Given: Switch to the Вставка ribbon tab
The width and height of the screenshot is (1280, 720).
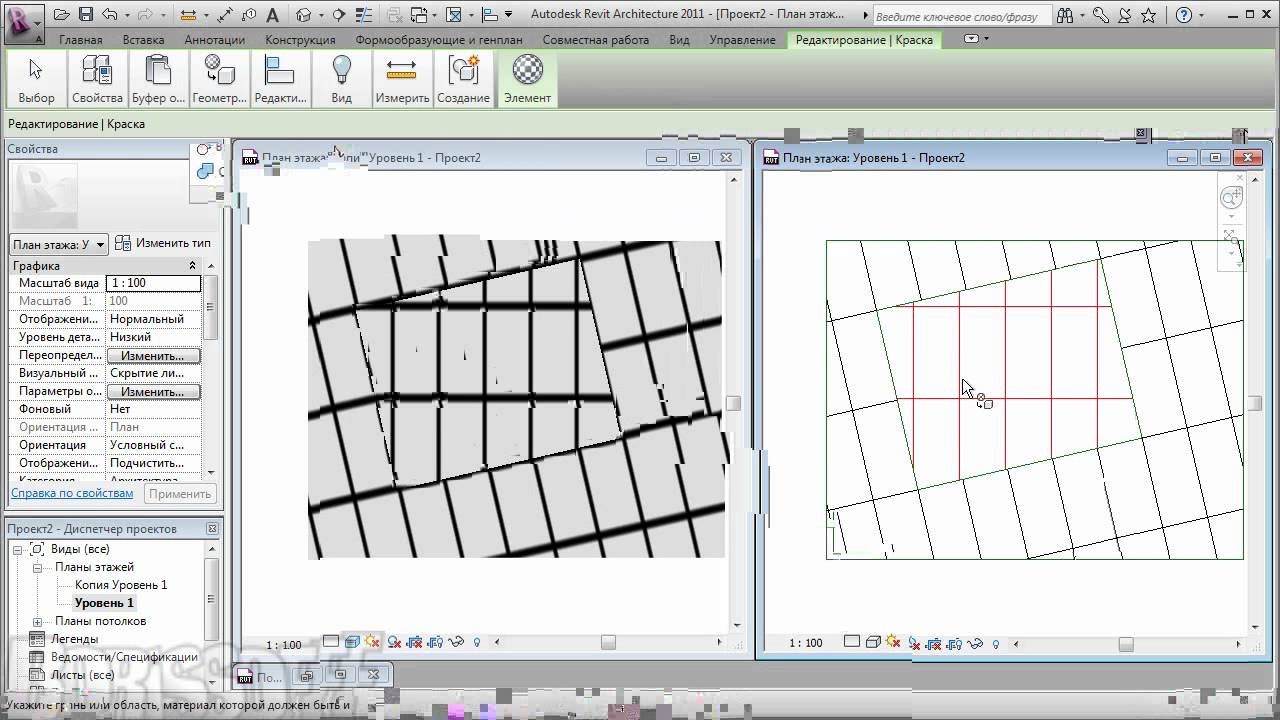Looking at the screenshot, I should (143, 40).
